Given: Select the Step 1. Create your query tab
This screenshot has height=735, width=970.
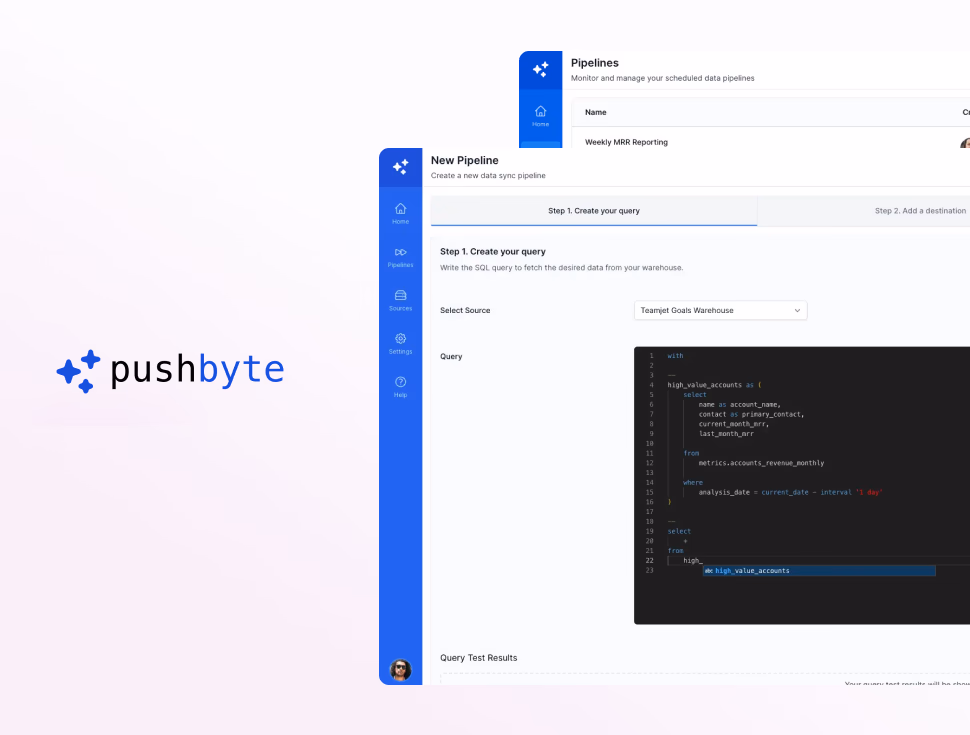Looking at the screenshot, I should (x=593, y=211).
